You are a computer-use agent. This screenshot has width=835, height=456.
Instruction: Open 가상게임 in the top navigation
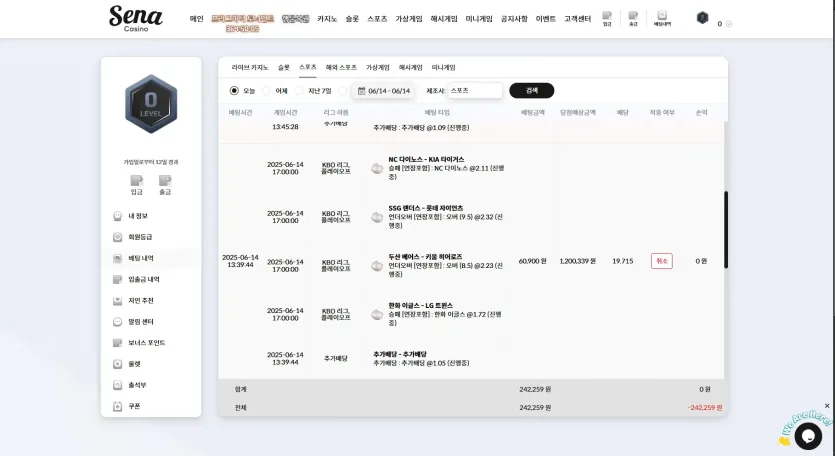[408, 19]
